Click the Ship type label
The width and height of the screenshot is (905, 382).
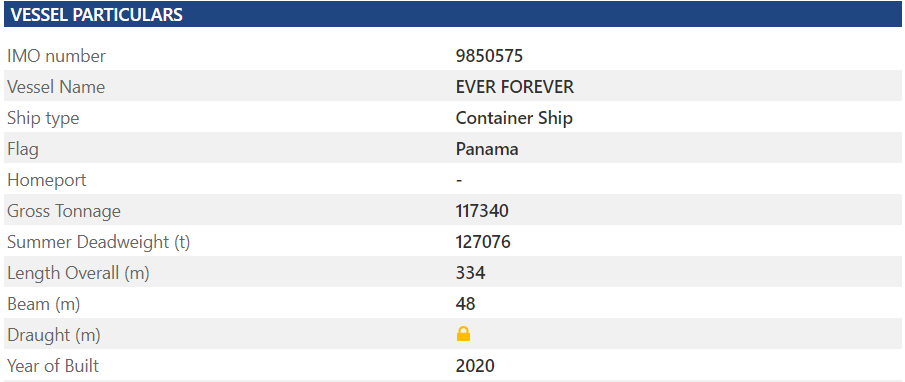43,118
